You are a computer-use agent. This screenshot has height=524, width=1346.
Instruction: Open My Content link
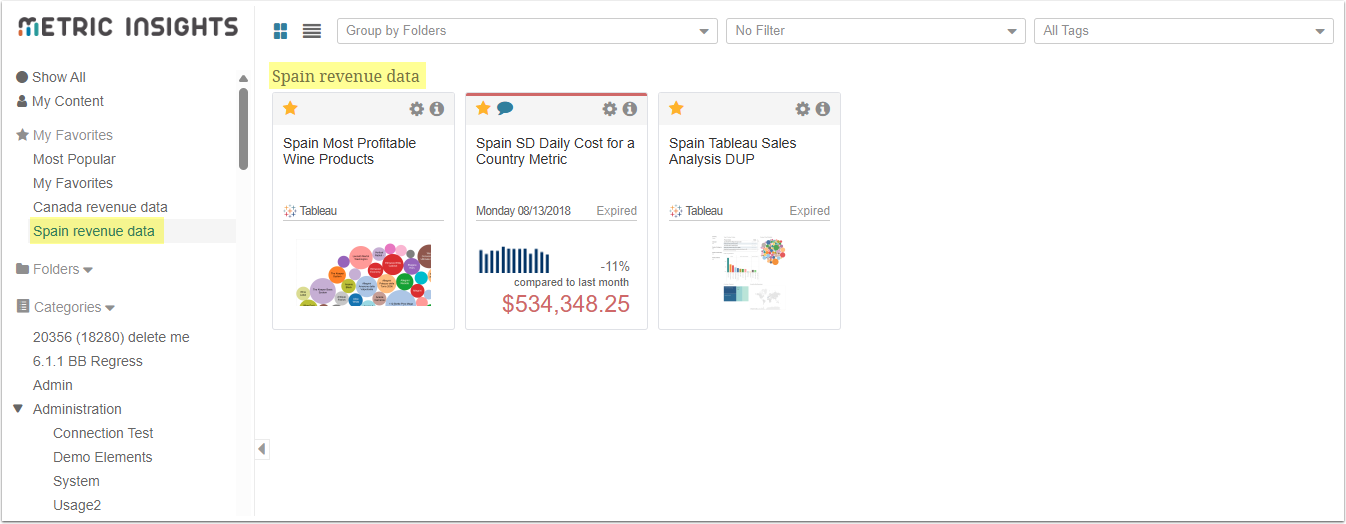pyautogui.click(x=67, y=101)
